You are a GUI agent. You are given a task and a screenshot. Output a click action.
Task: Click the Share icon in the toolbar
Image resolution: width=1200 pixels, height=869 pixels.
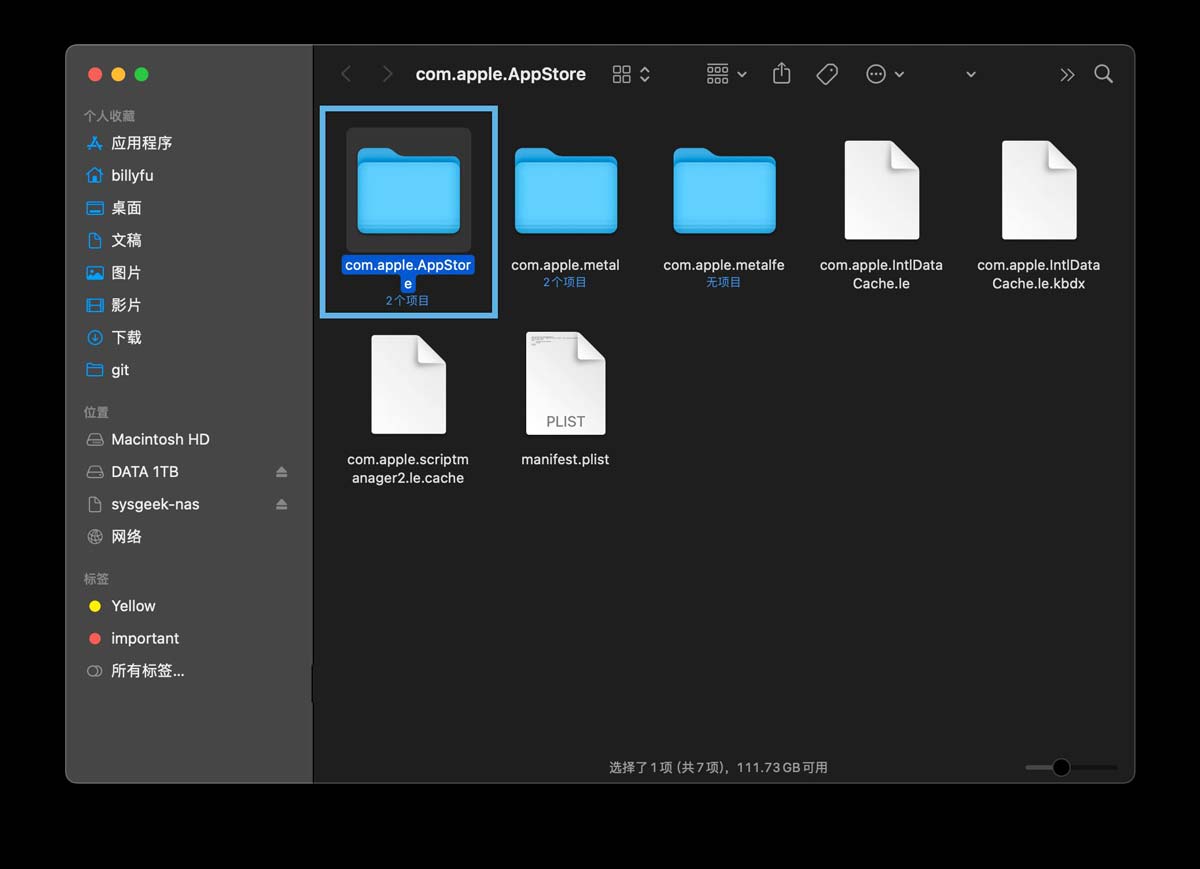782,74
